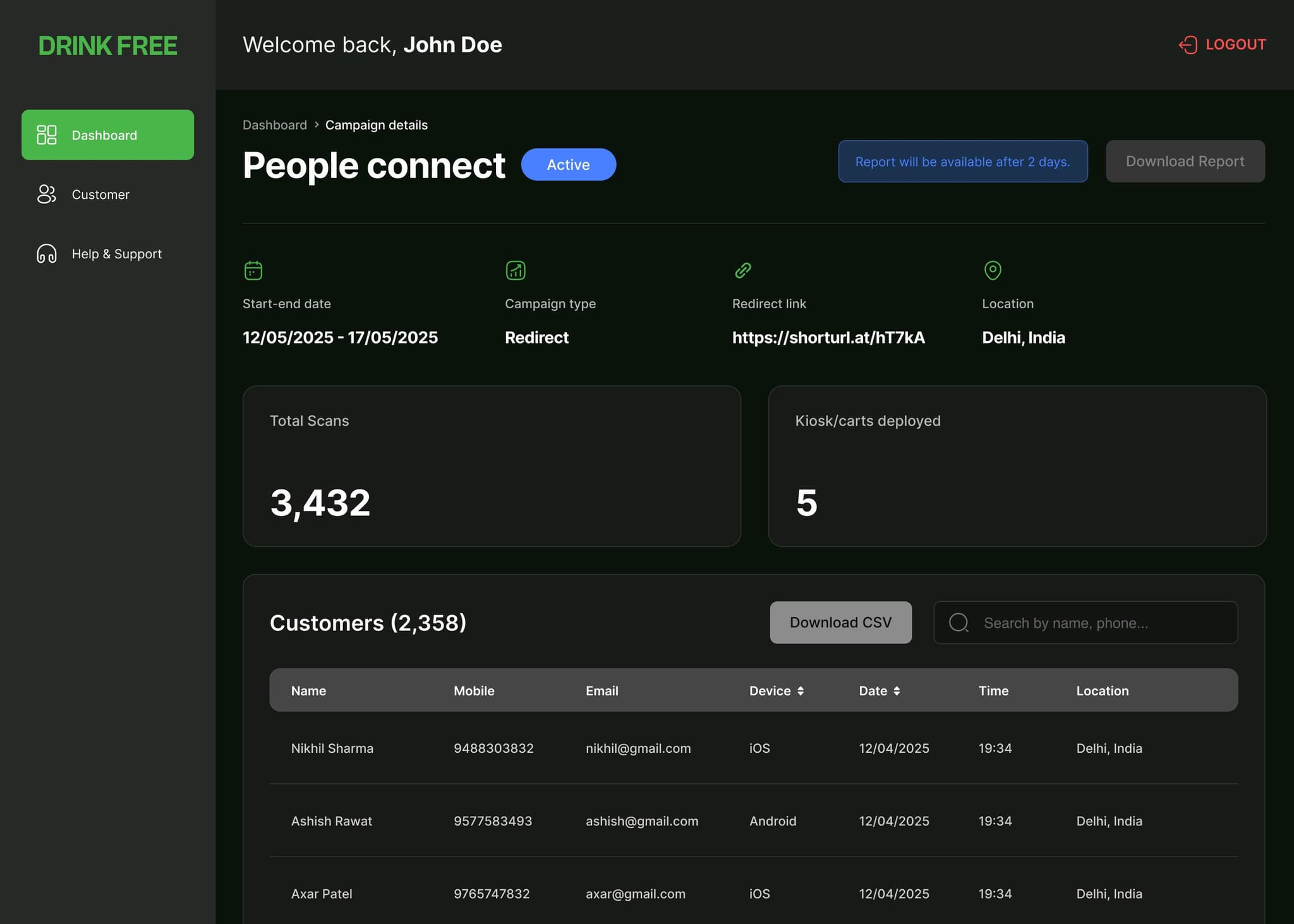Go to the Dashboard breadcrumb link
Screen dimensions: 1294x924
275,125
